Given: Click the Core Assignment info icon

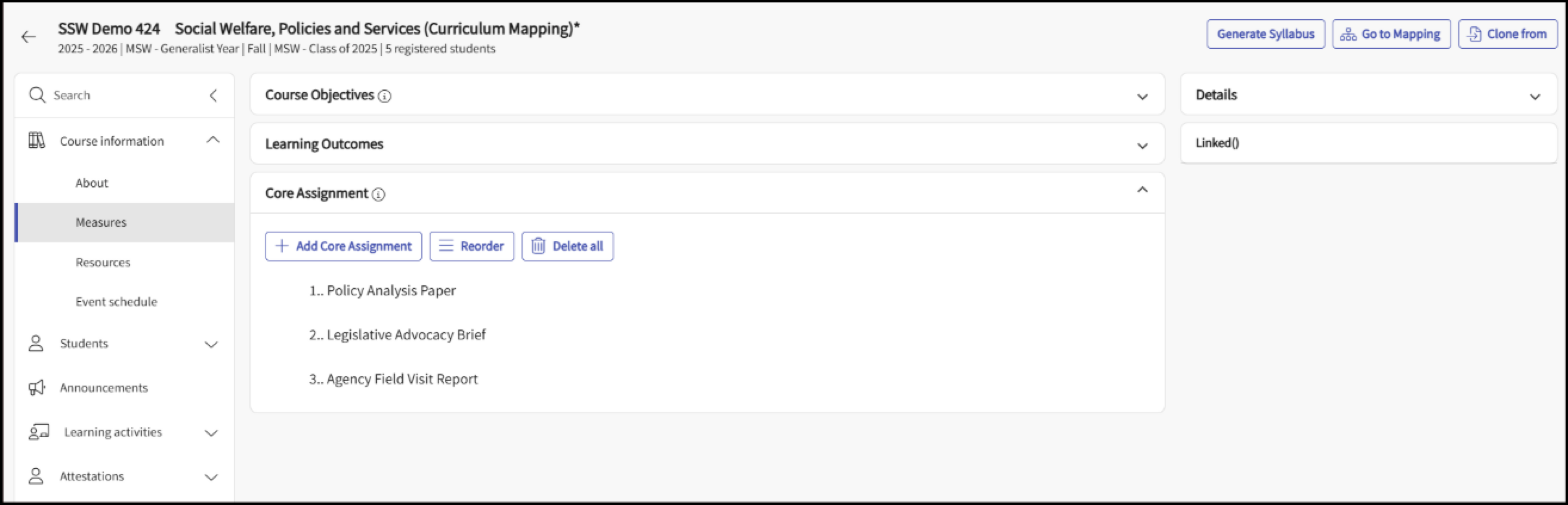Looking at the screenshot, I should point(379,195).
